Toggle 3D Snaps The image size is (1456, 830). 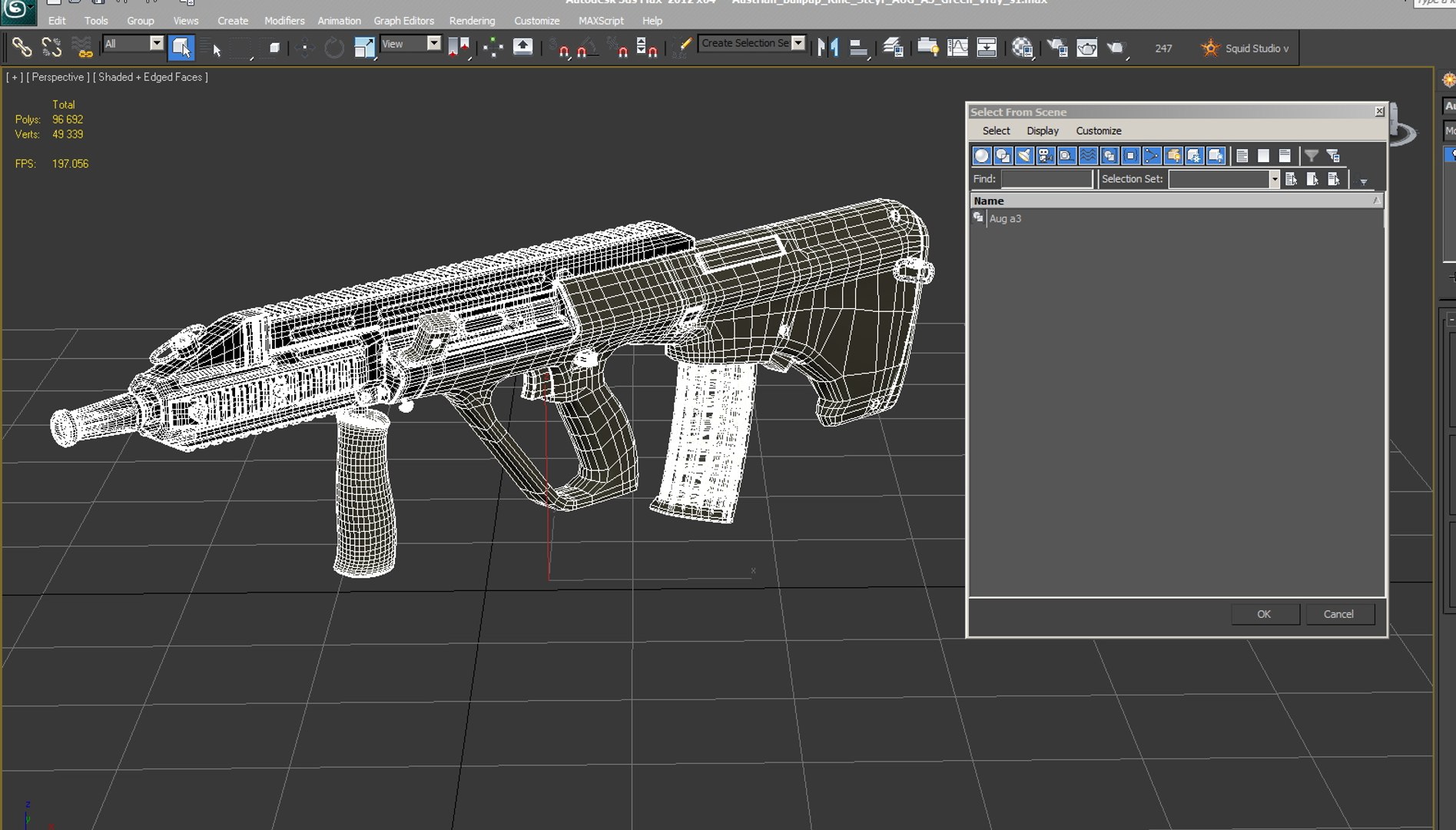point(559,48)
